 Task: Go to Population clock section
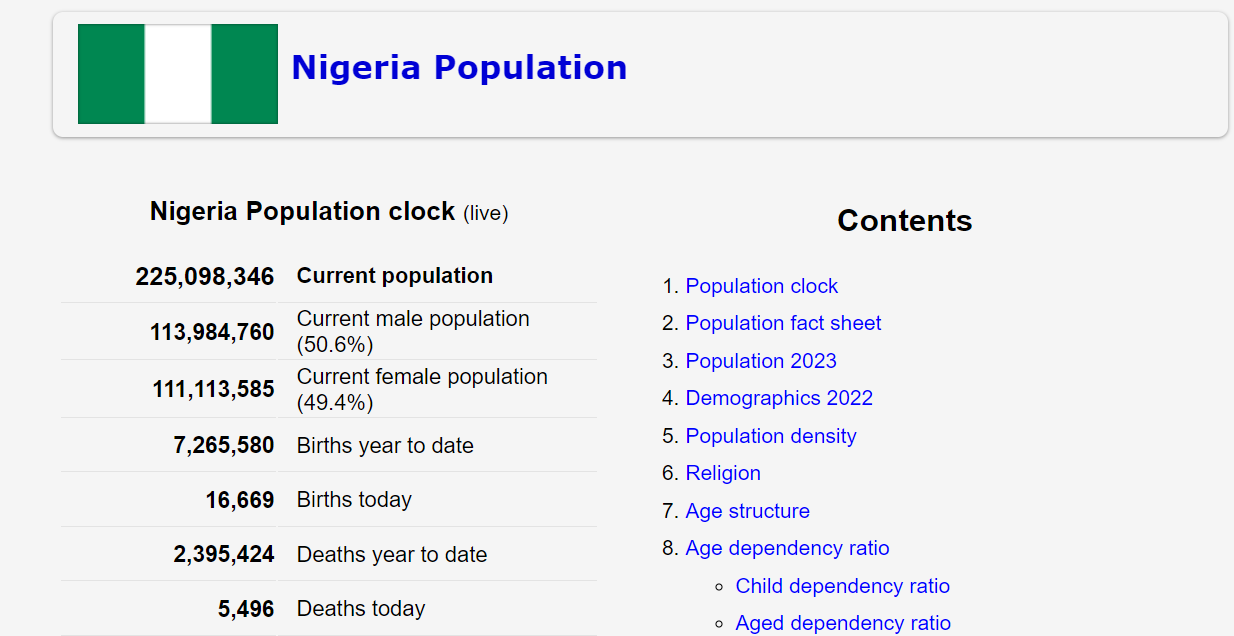point(761,286)
